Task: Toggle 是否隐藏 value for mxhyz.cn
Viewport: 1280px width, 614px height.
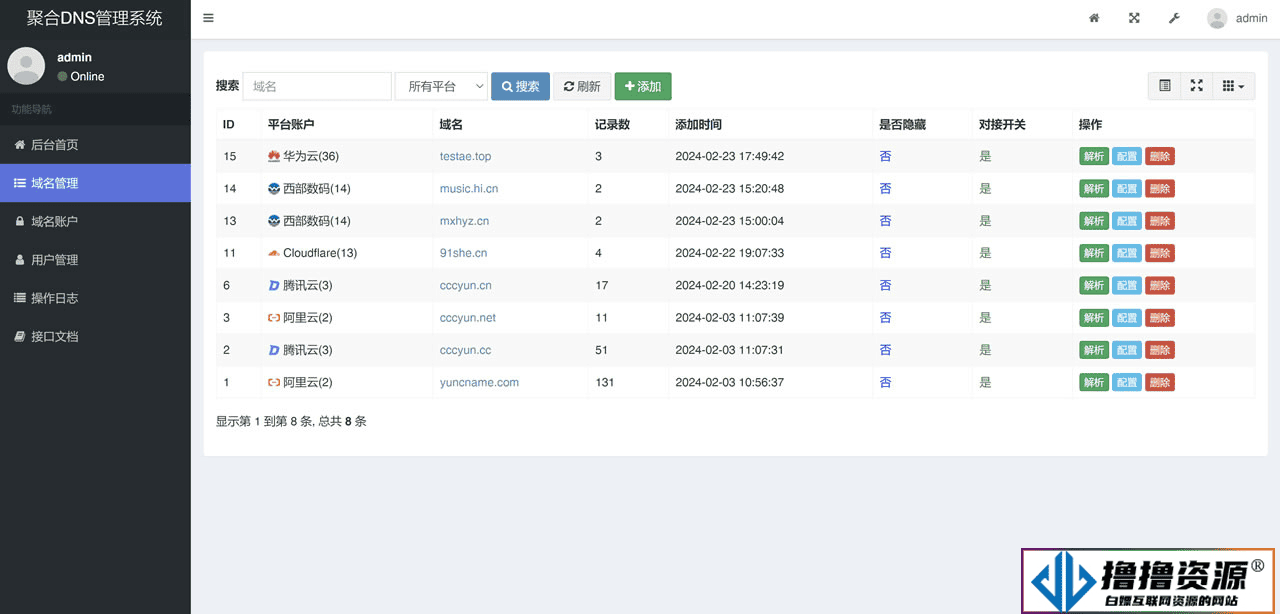Action: 885,221
